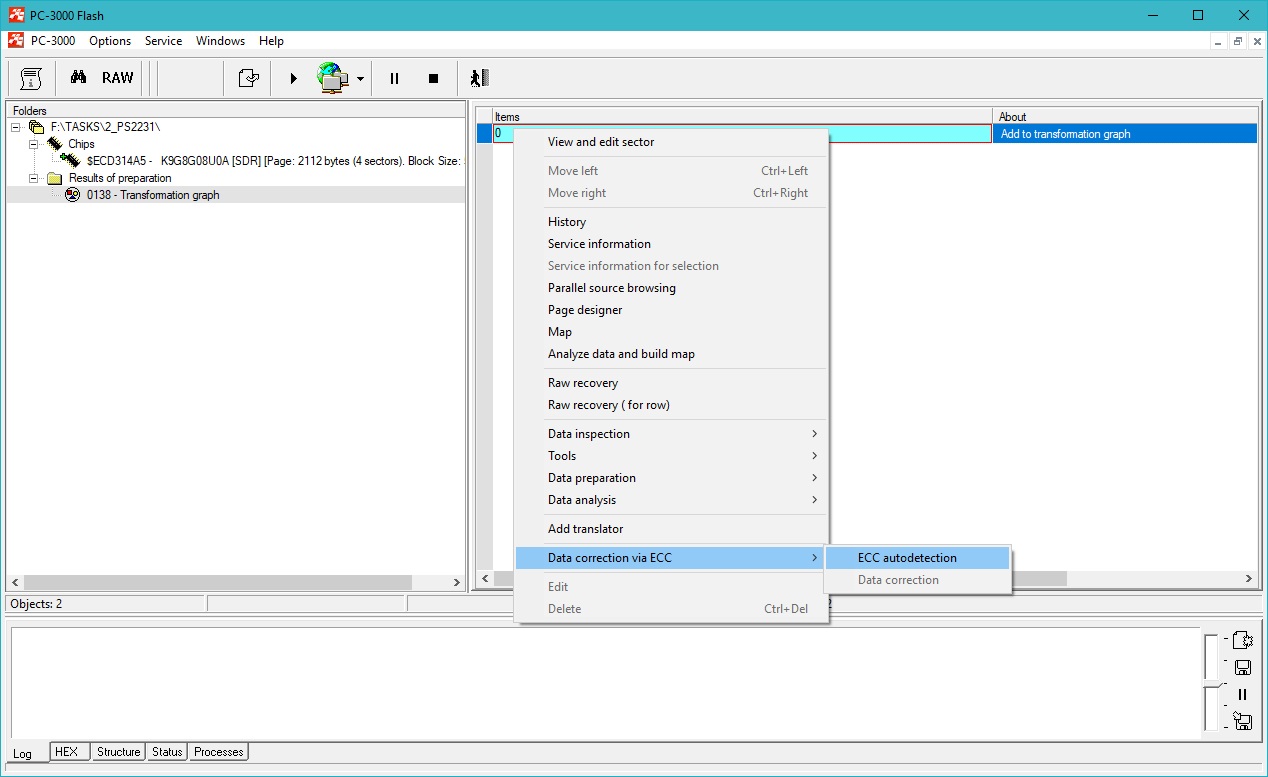Image resolution: width=1268 pixels, height=777 pixels.
Task: Click the save log floppy icon
Action: (x=1243, y=667)
